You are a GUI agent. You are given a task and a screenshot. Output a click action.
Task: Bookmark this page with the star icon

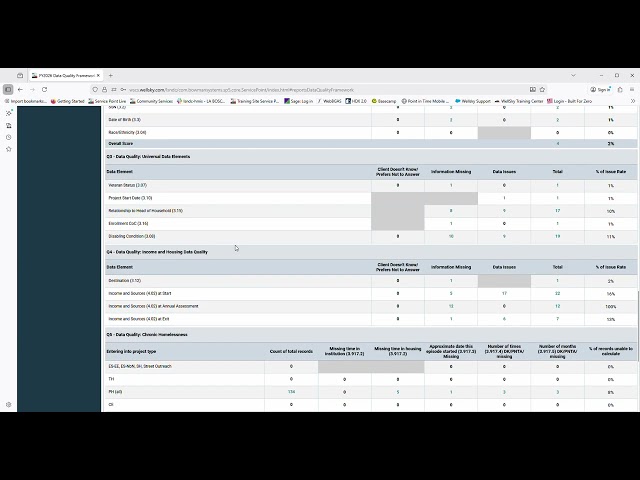[x=542, y=89]
